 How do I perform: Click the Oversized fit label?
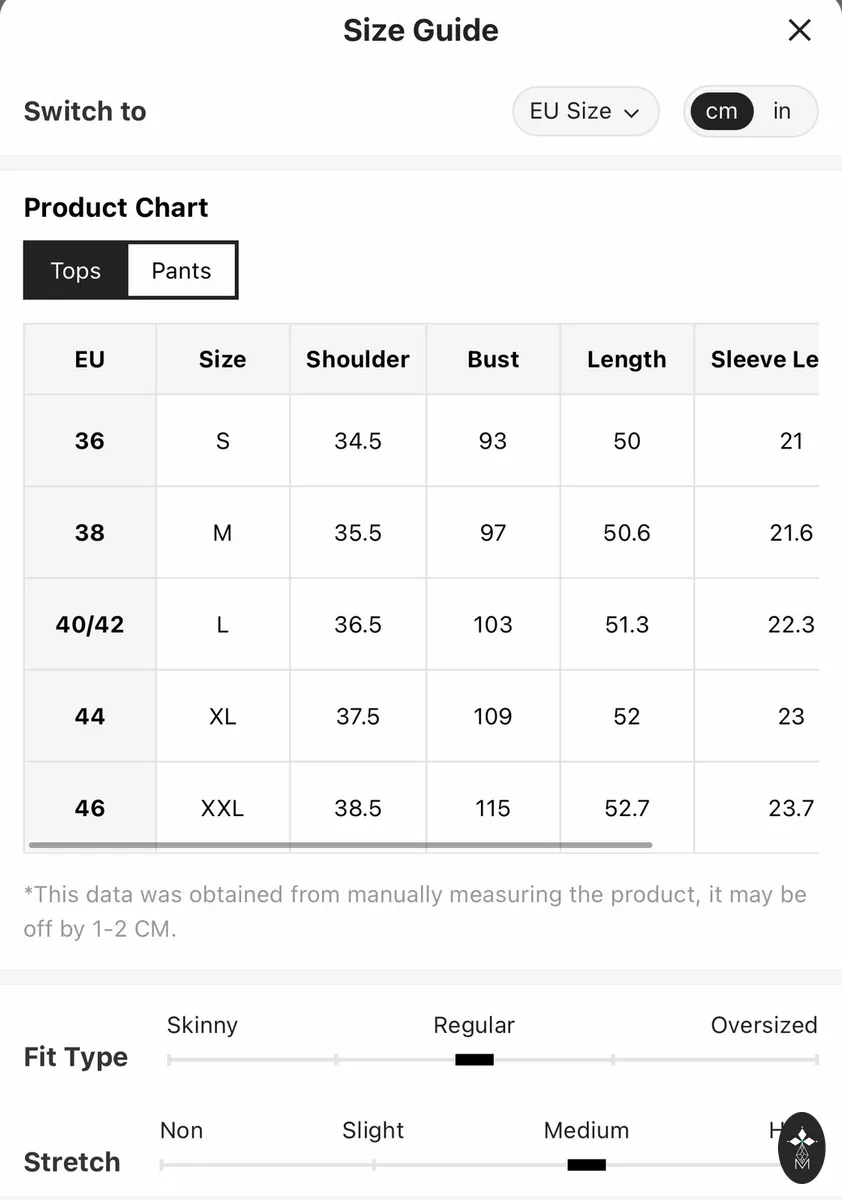tap(764, 1025)
